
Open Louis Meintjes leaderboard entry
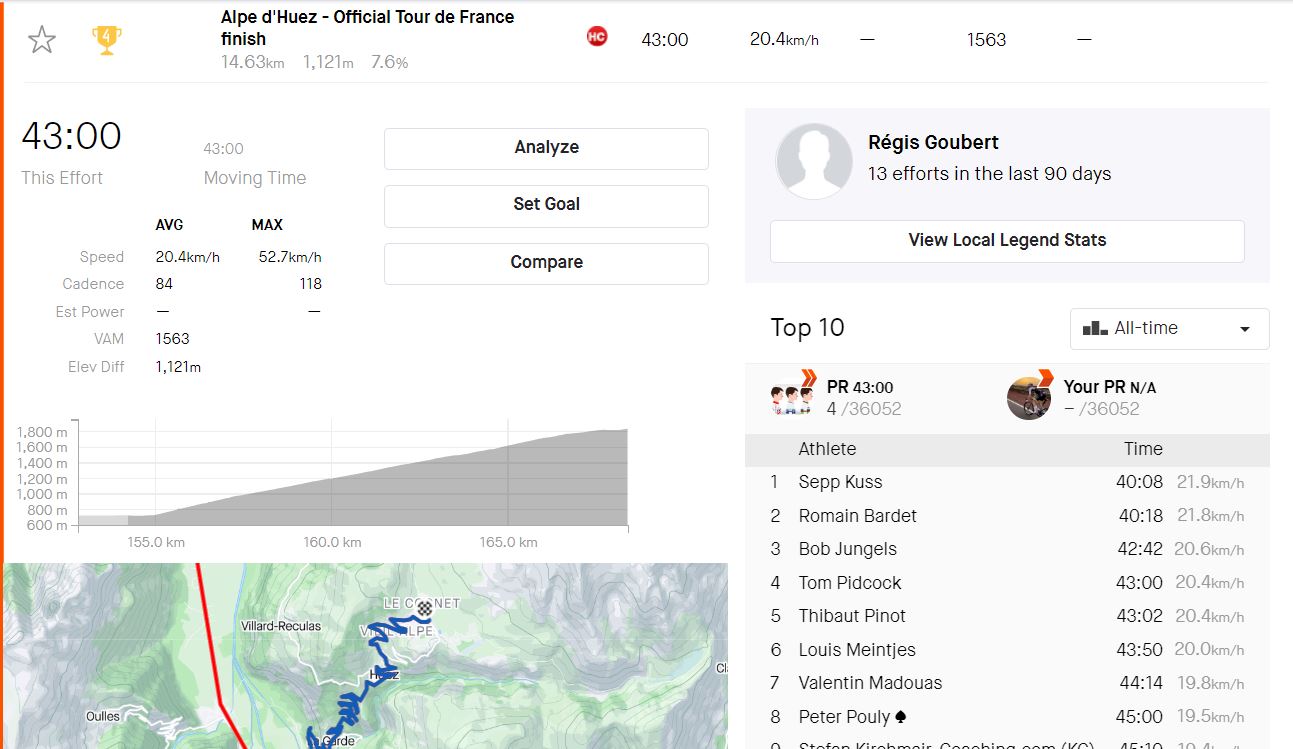click(x=857, y=650)
